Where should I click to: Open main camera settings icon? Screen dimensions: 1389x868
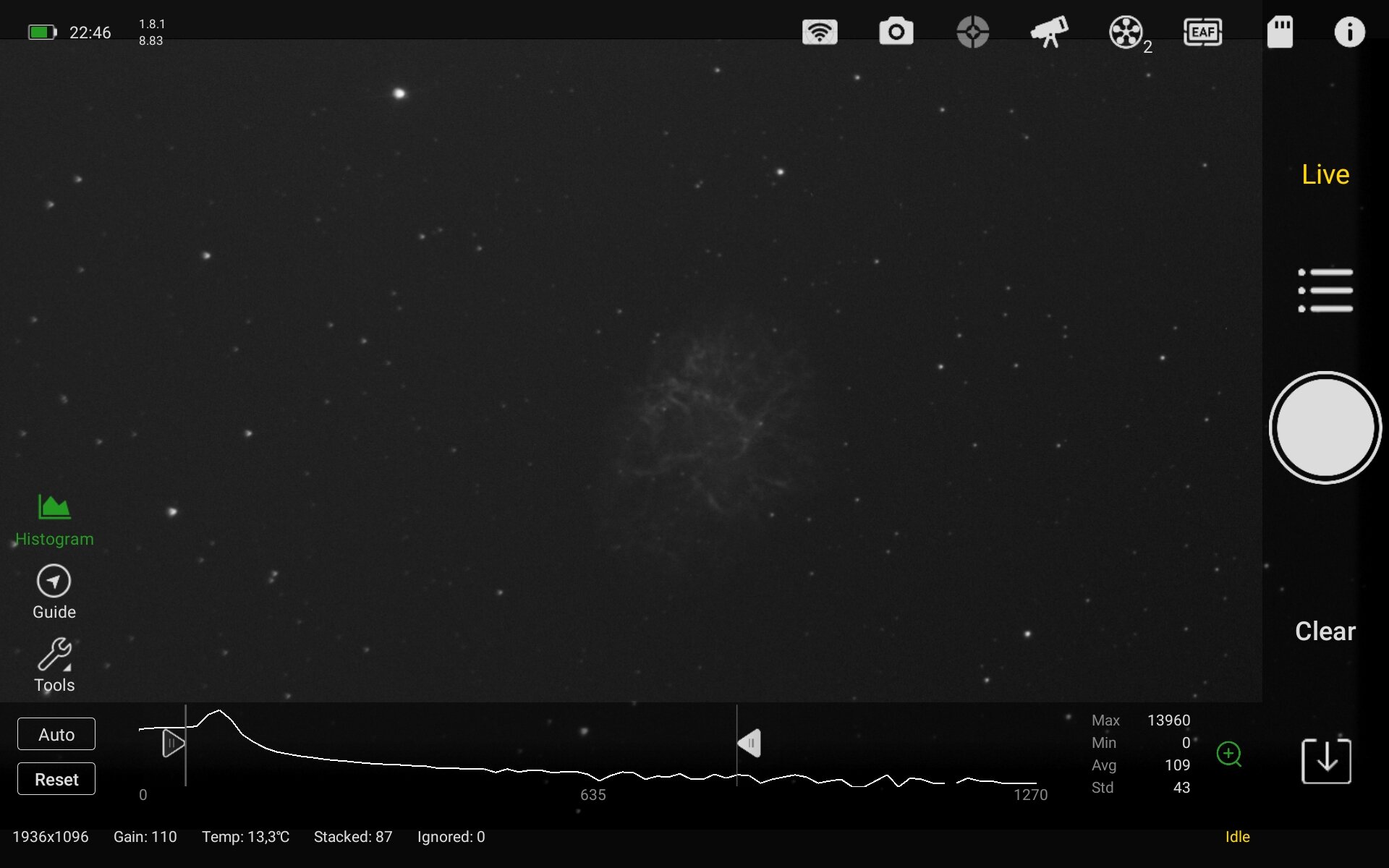896,32
